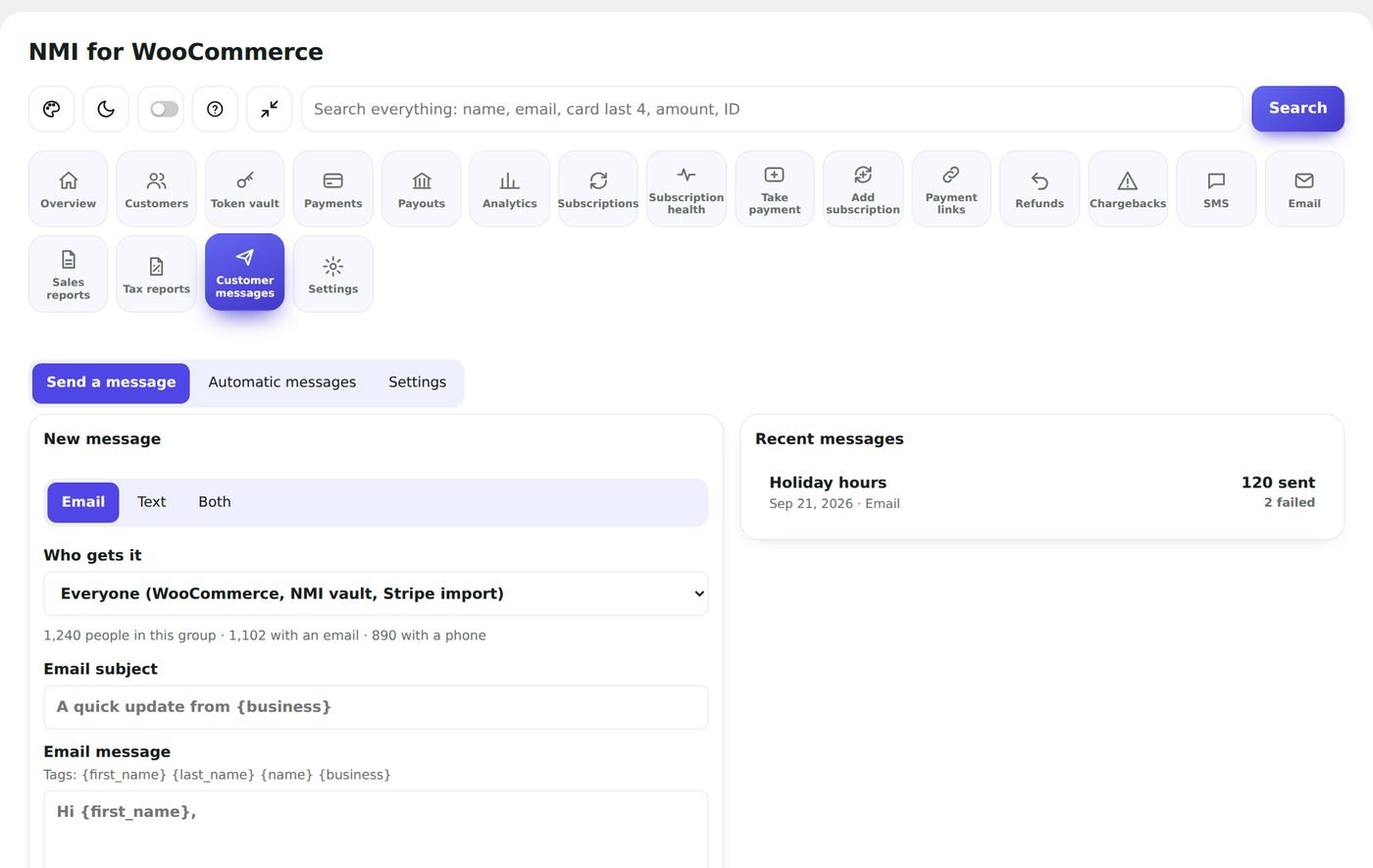Check Subscription health
This screenshot has height=868, width=1373.
686,189
